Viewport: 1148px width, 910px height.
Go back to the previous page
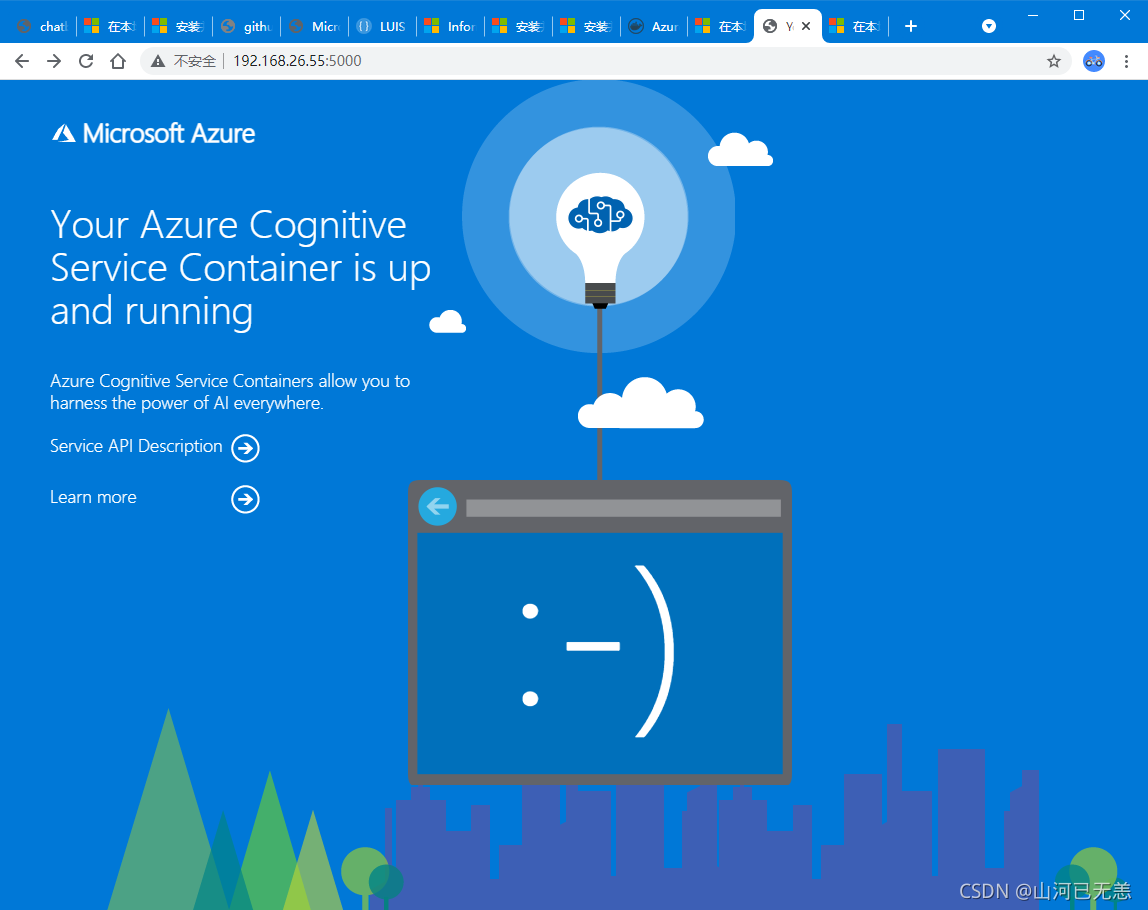pyautogui.click(x=22, y=61)
